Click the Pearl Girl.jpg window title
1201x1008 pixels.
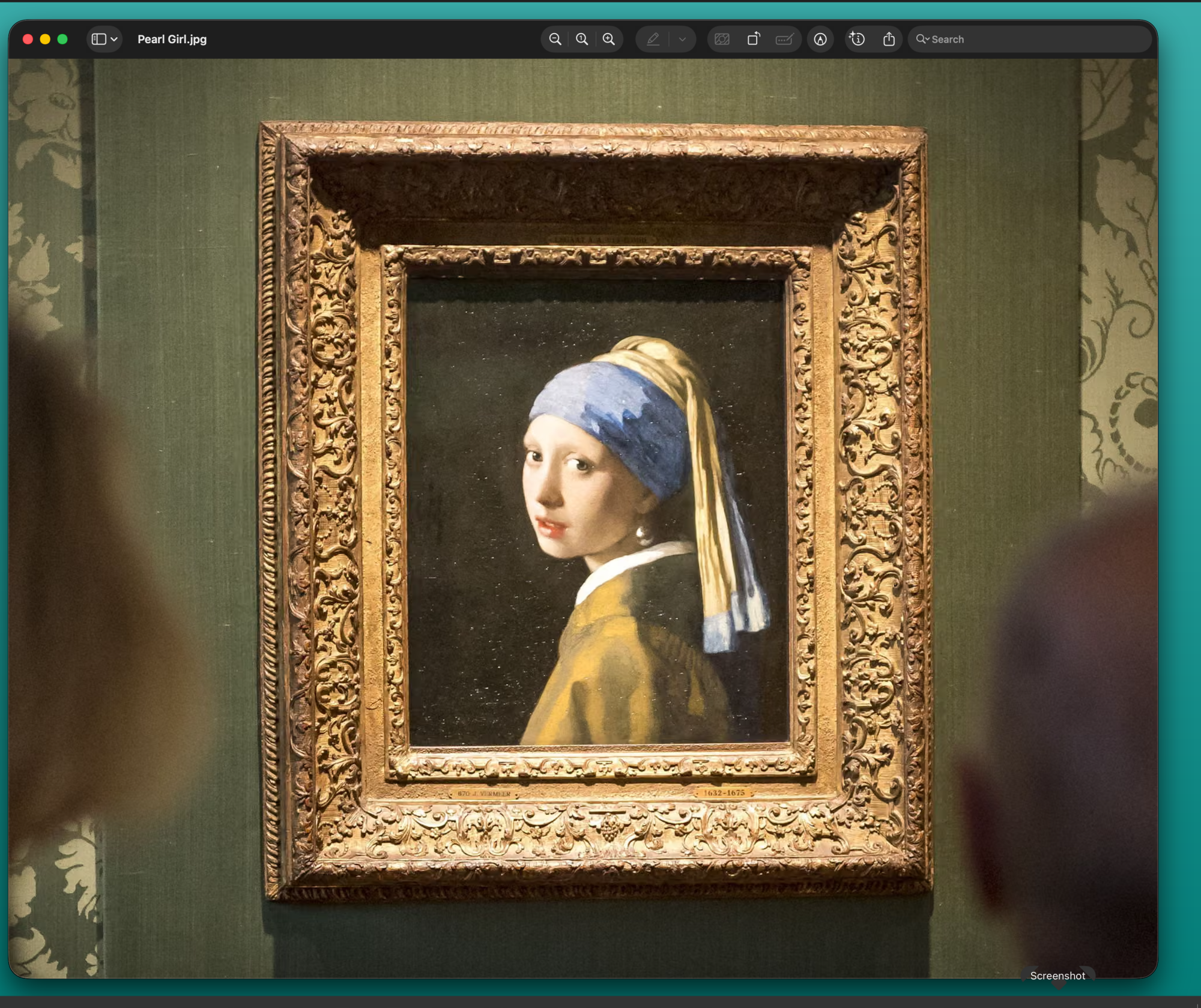172,39
